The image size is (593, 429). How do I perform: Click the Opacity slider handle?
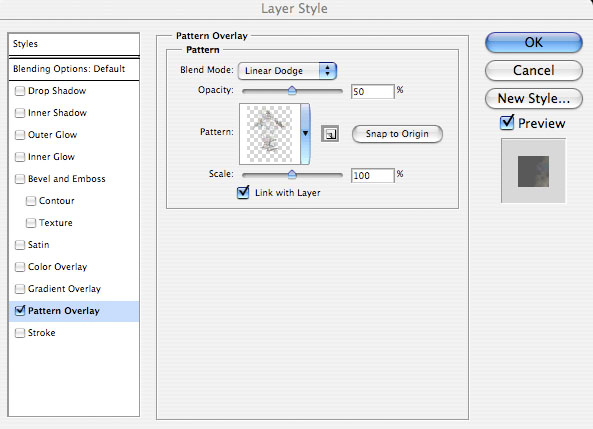click(x=292, y=90)
